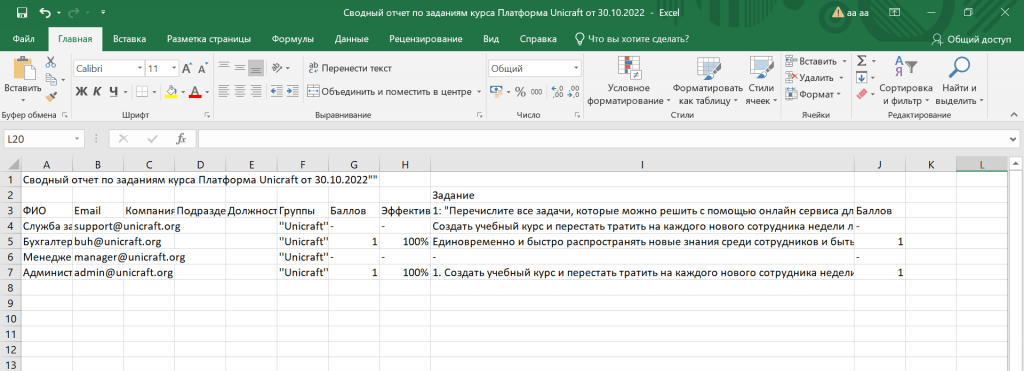Click the Вставить cells button
Image resolution: width=1024 pixels, height=371 pixels.
(812, 61)
